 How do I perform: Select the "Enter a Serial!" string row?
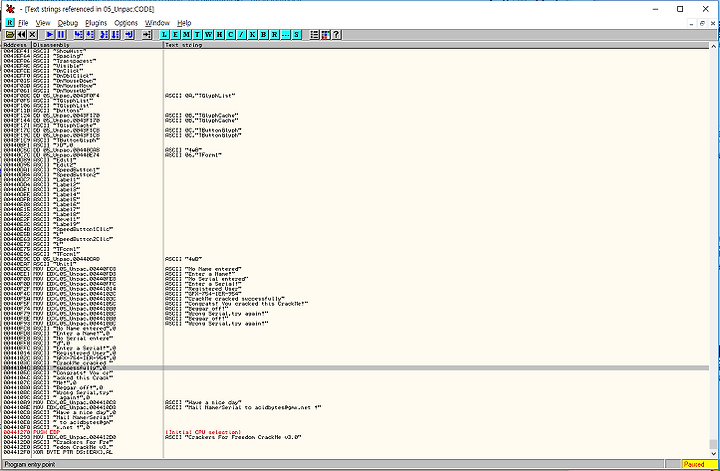coord(356,284)
